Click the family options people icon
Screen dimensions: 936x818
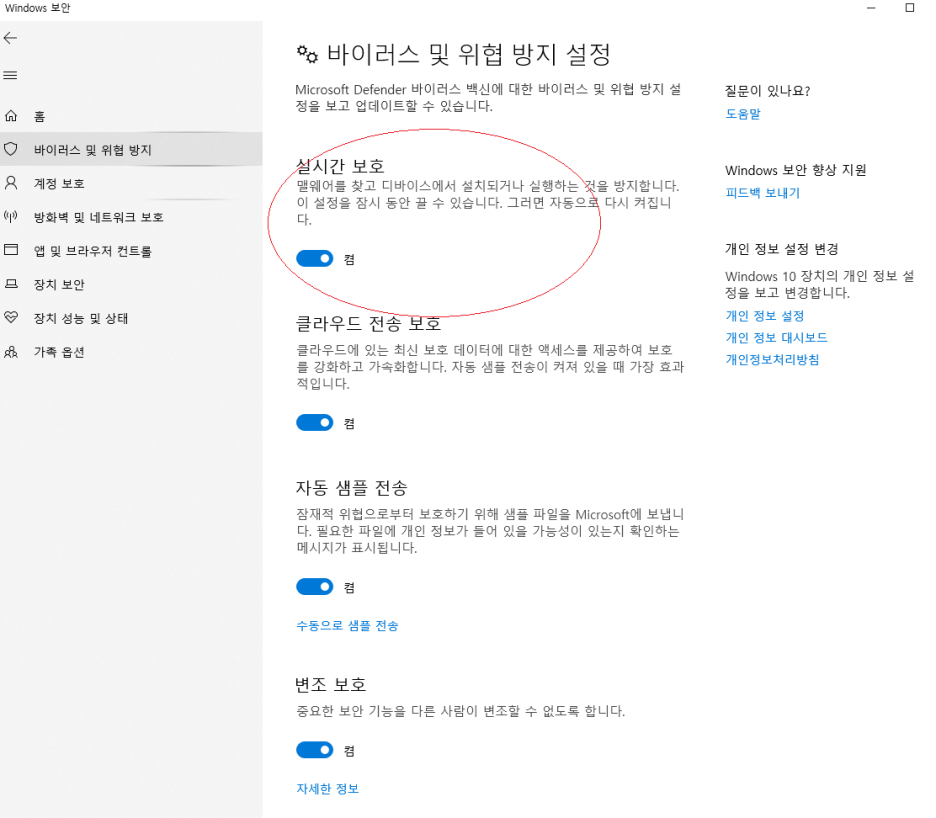point(11,352)
